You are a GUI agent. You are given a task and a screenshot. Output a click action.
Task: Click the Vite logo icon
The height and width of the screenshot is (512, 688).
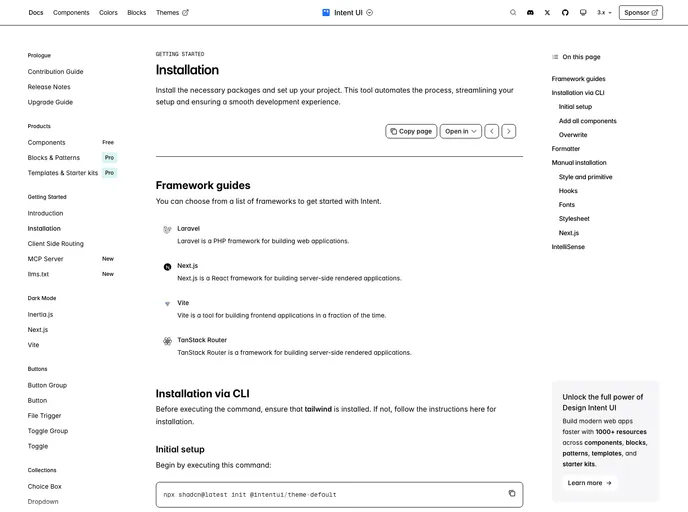(x=167, y=304)
